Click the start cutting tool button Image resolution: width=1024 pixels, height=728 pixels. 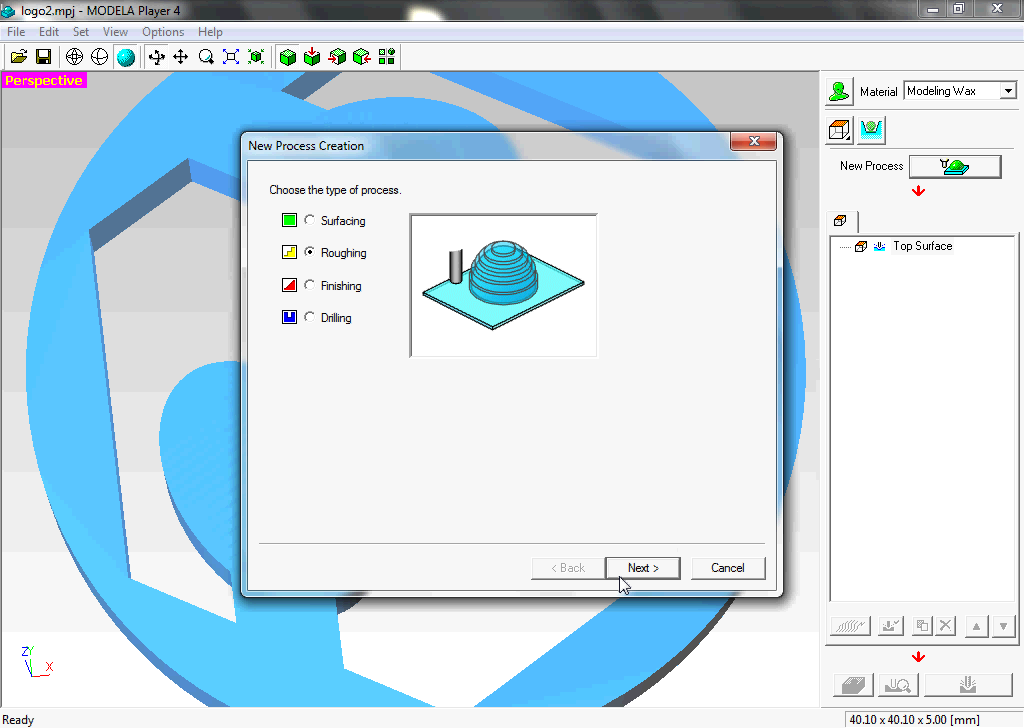pyautogui.click(x=968, y=685)
